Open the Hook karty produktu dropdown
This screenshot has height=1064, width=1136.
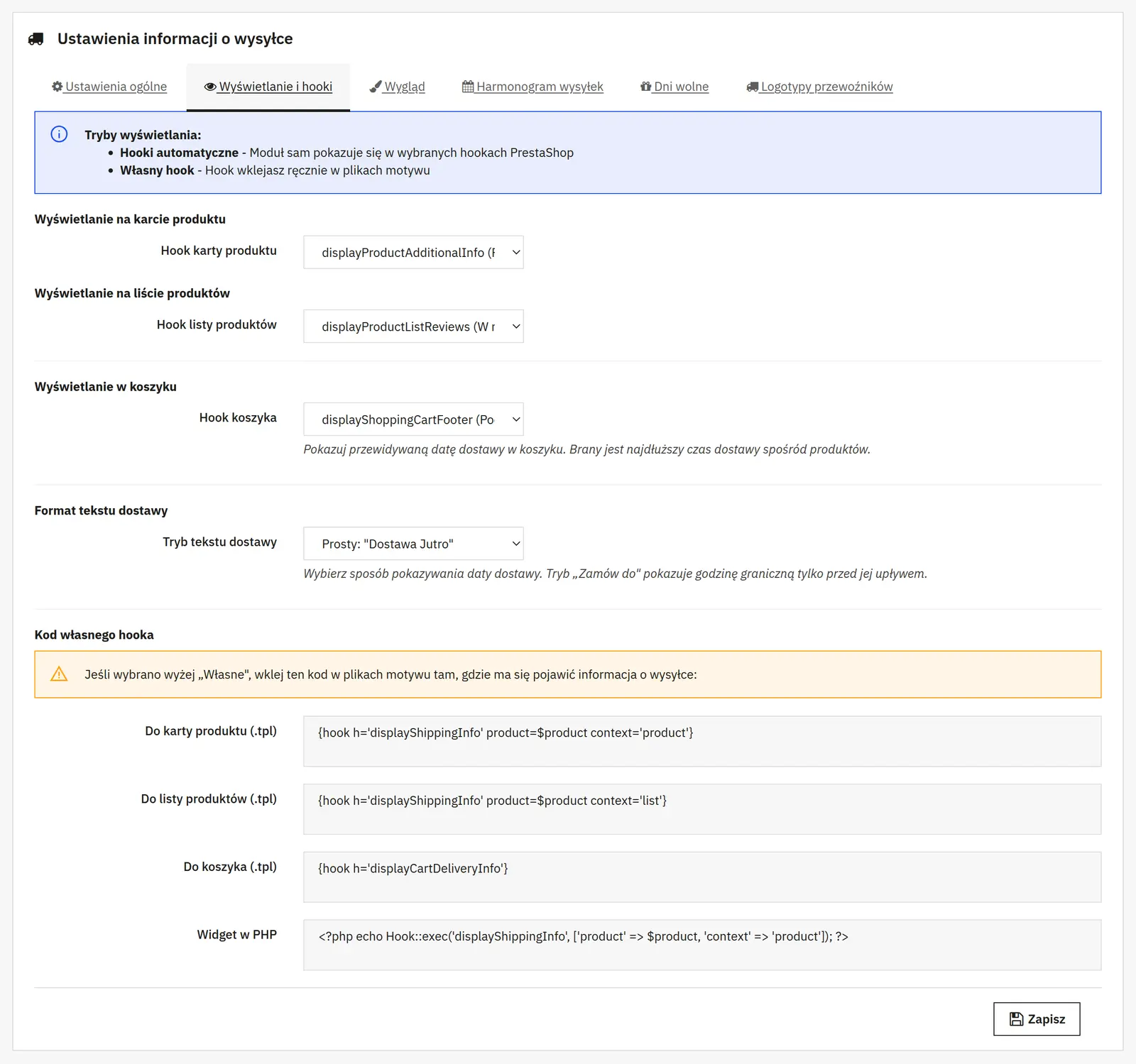pos(413,252)
